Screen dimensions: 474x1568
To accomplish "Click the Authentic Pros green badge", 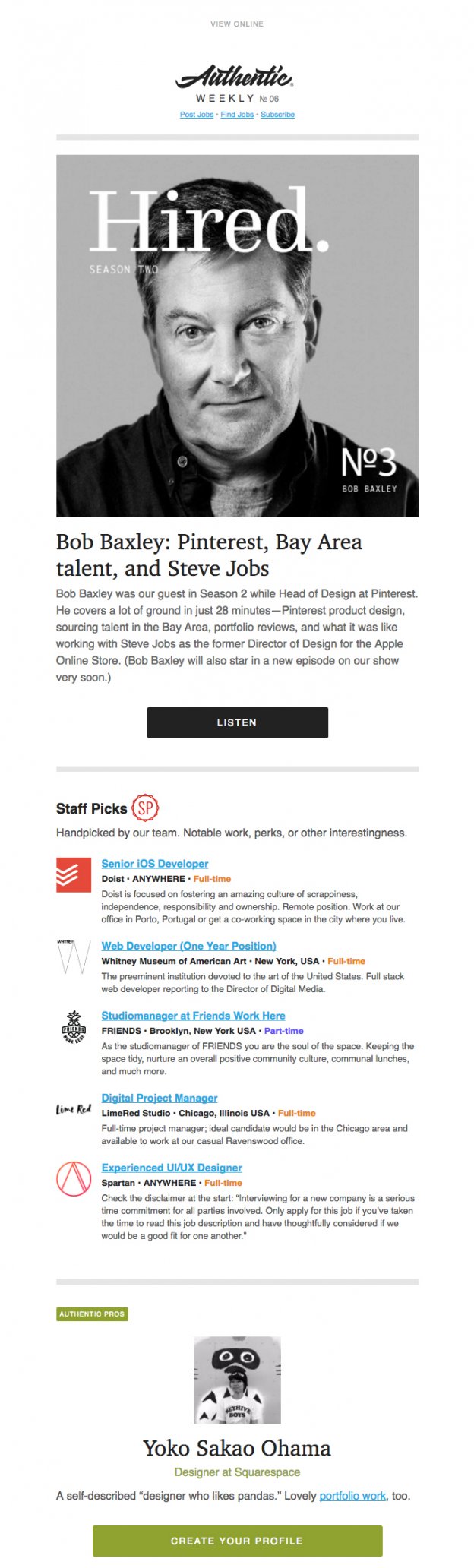I will click(92, 1314).
